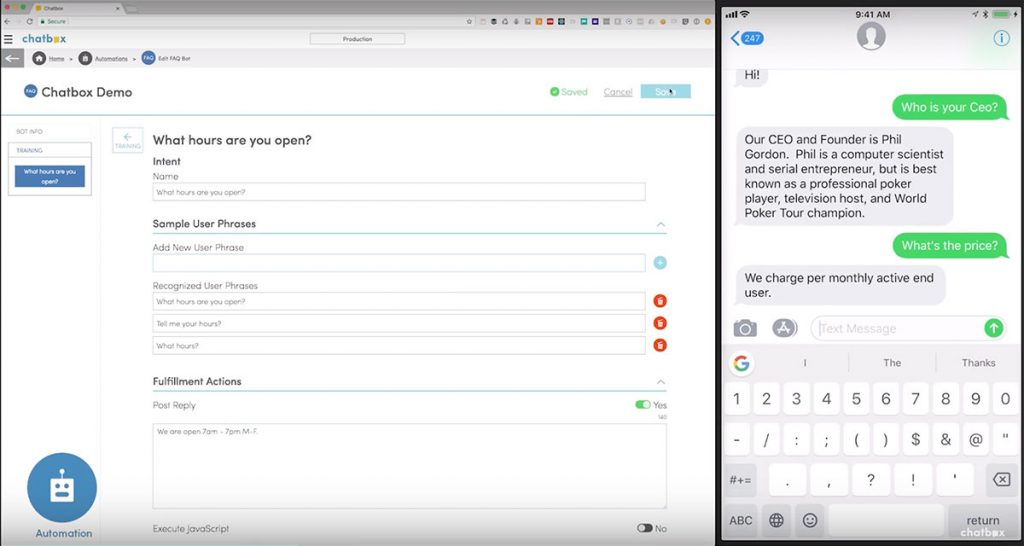The height and width of the screenshot is (546, 1024).
Task: Click the Automation robot icon
Action: [62, 488]
